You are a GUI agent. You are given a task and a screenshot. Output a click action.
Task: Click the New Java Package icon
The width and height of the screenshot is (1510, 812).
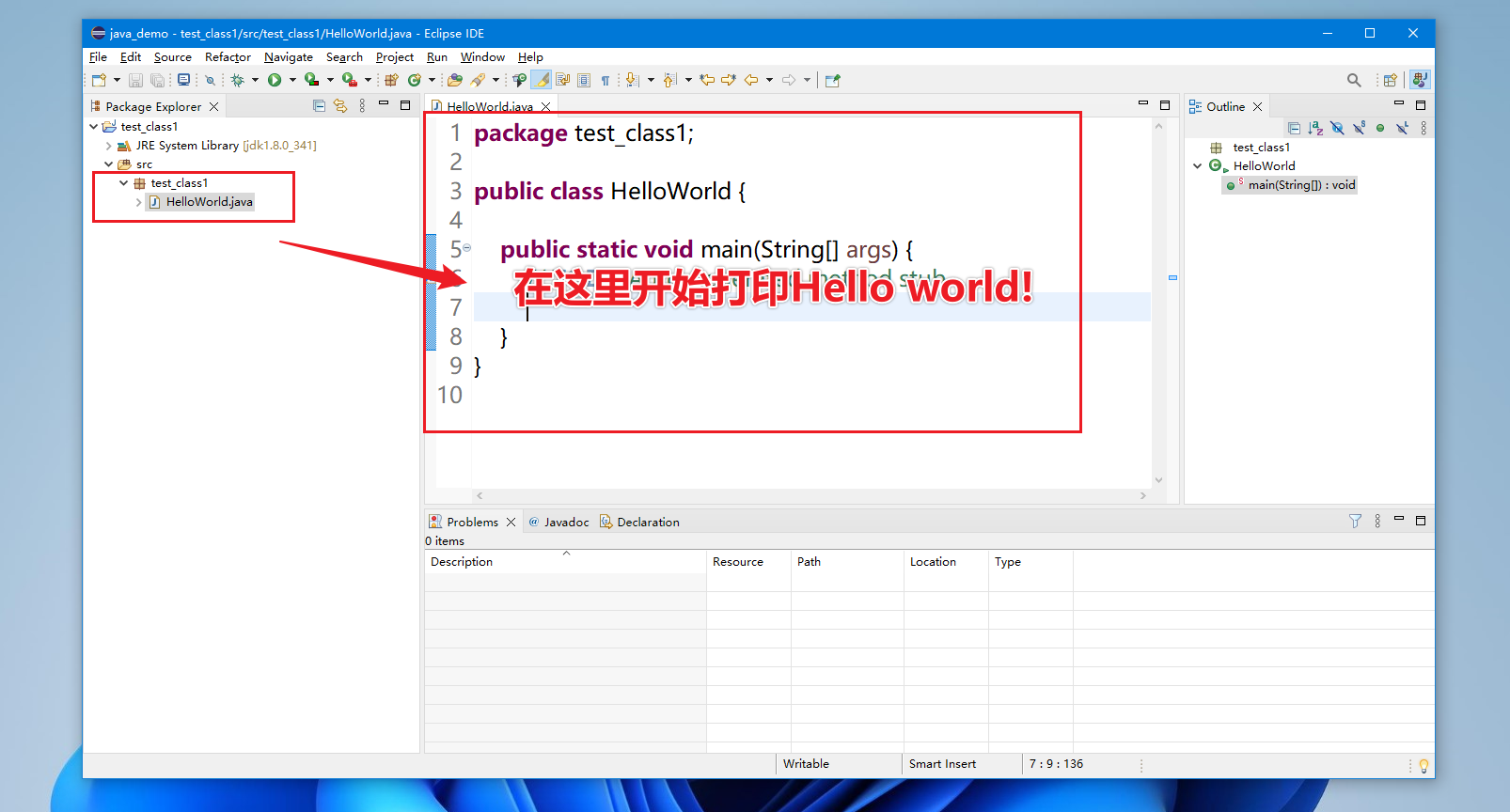click(x=391, y=80)
